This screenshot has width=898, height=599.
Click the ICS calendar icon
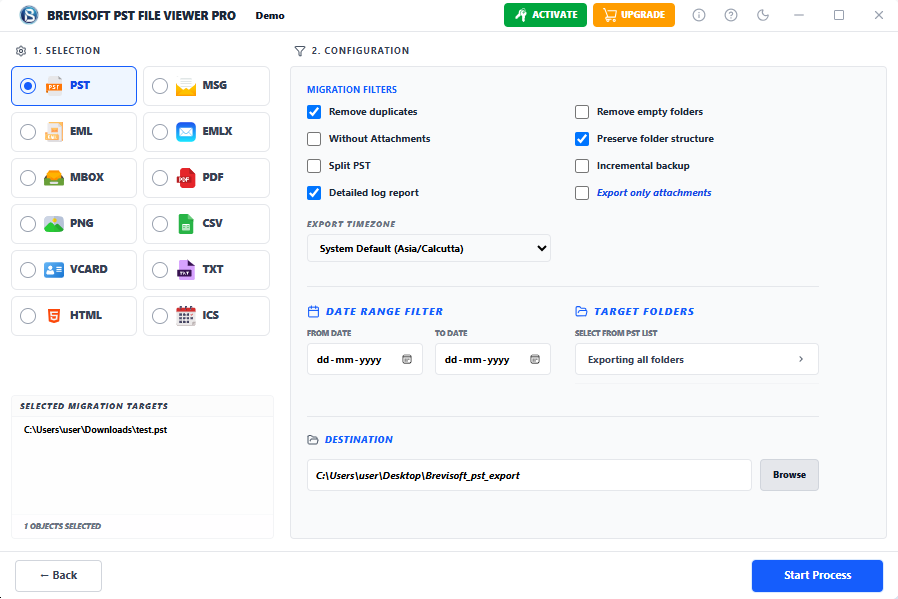tap(186, 316)
